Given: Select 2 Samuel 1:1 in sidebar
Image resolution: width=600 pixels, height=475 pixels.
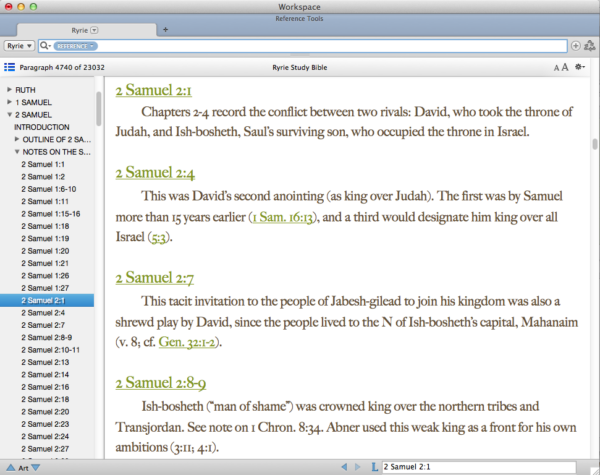Looking at the screenshot, I should coord(43,164).
